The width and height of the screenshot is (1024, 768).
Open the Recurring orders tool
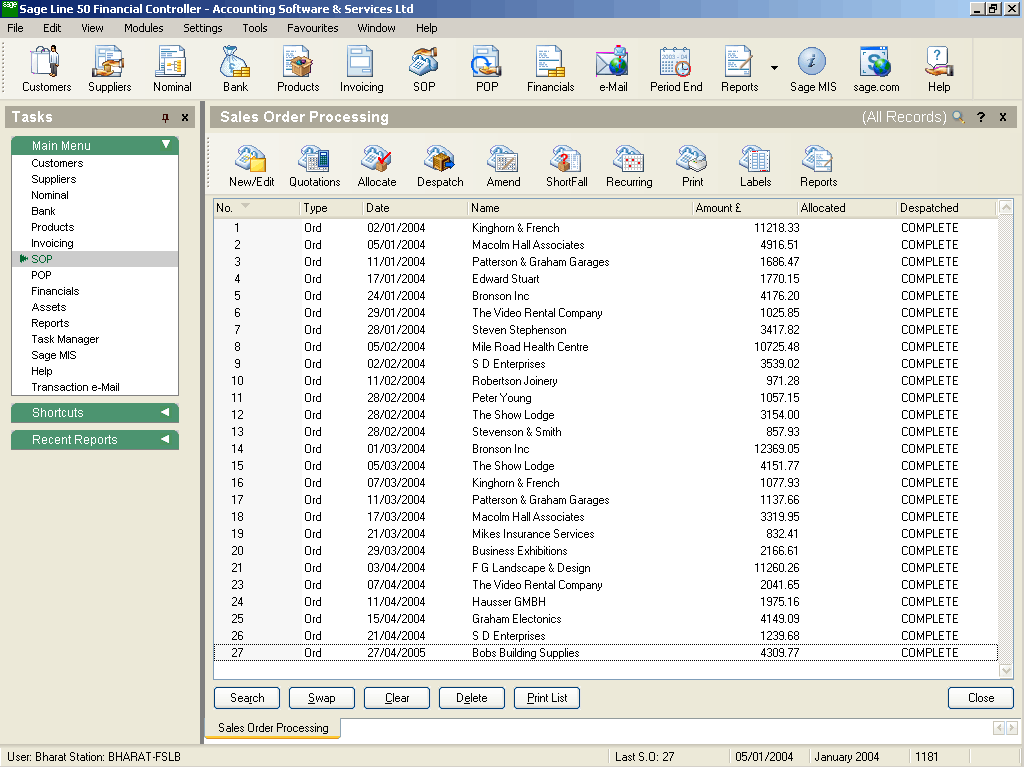click(x=629, y=165)
